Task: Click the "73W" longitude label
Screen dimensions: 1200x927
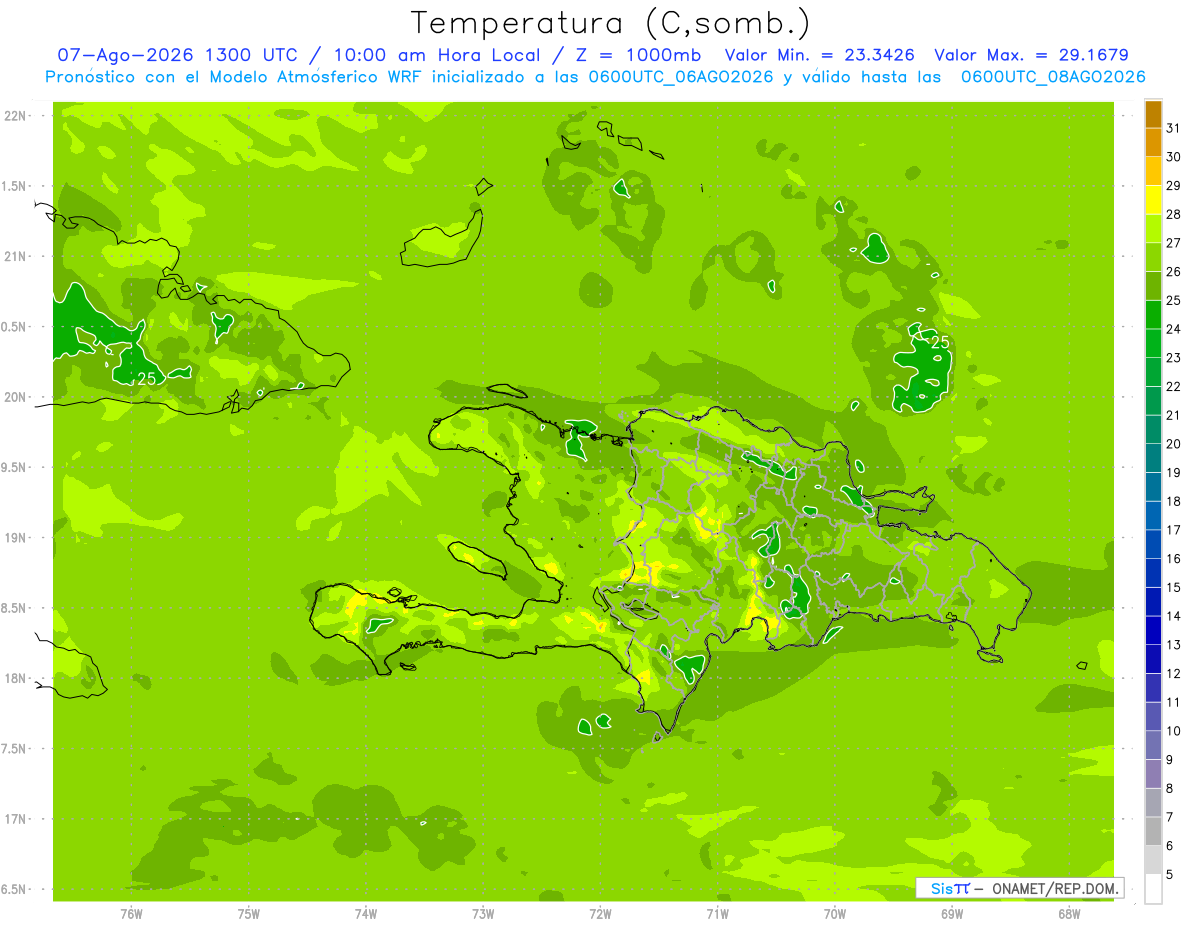Action: tap(483, 914)
